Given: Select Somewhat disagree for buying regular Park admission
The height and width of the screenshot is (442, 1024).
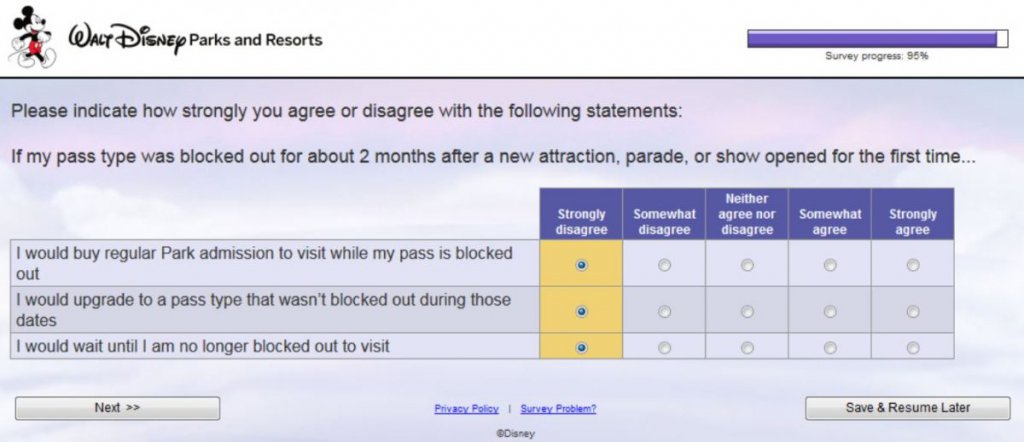Looking at the screenshot, I should pyautogui.click(x=664, y=265).
